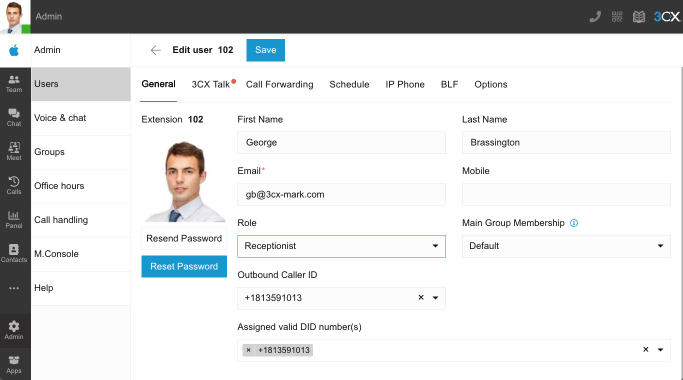The width and height of the screenshot is (683, 380).
Task: Show the QR code icon
Action: click(x=617, y=17)
